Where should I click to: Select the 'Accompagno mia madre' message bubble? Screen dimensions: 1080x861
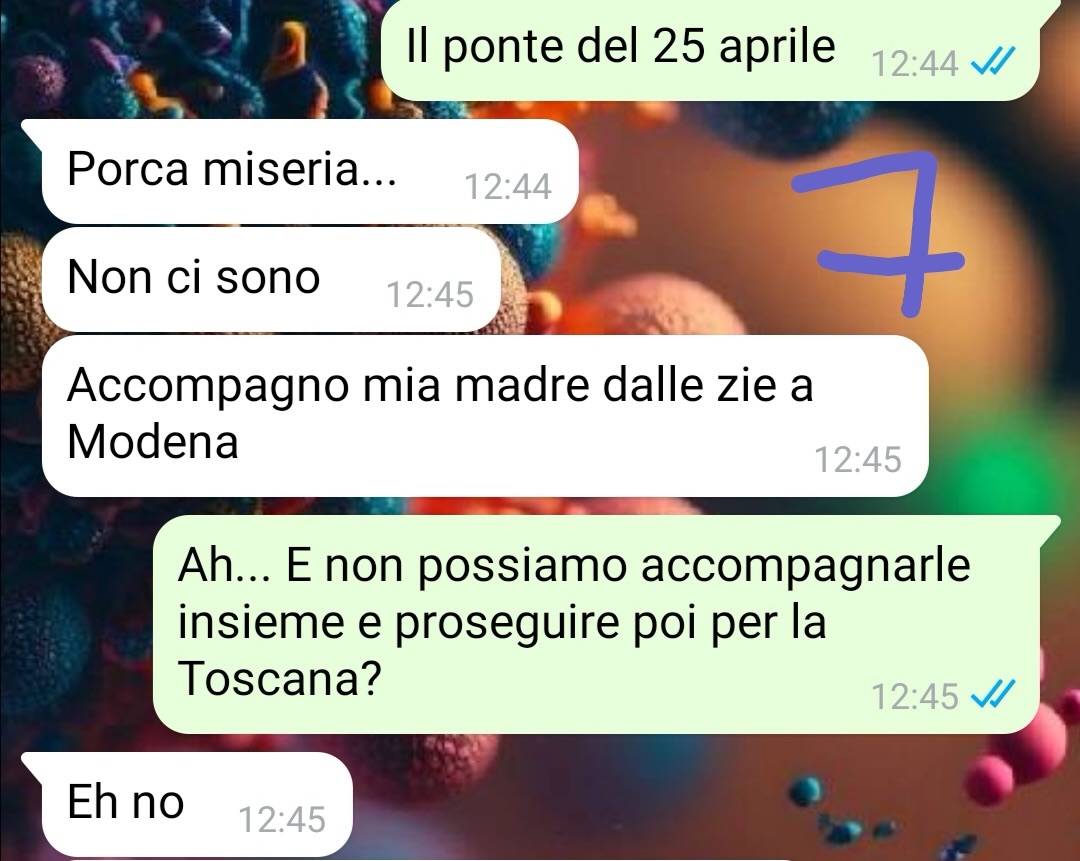click(x=485, y=416)
